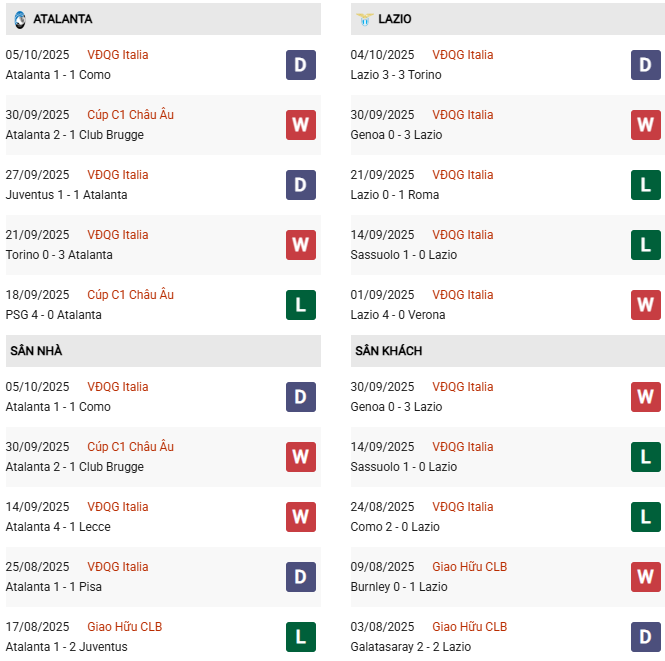The width and height of the screenshot is (665, 661).
Task: Open the Giao Hữu CLB link dated 17/08/2025
Action: (124, 627)
